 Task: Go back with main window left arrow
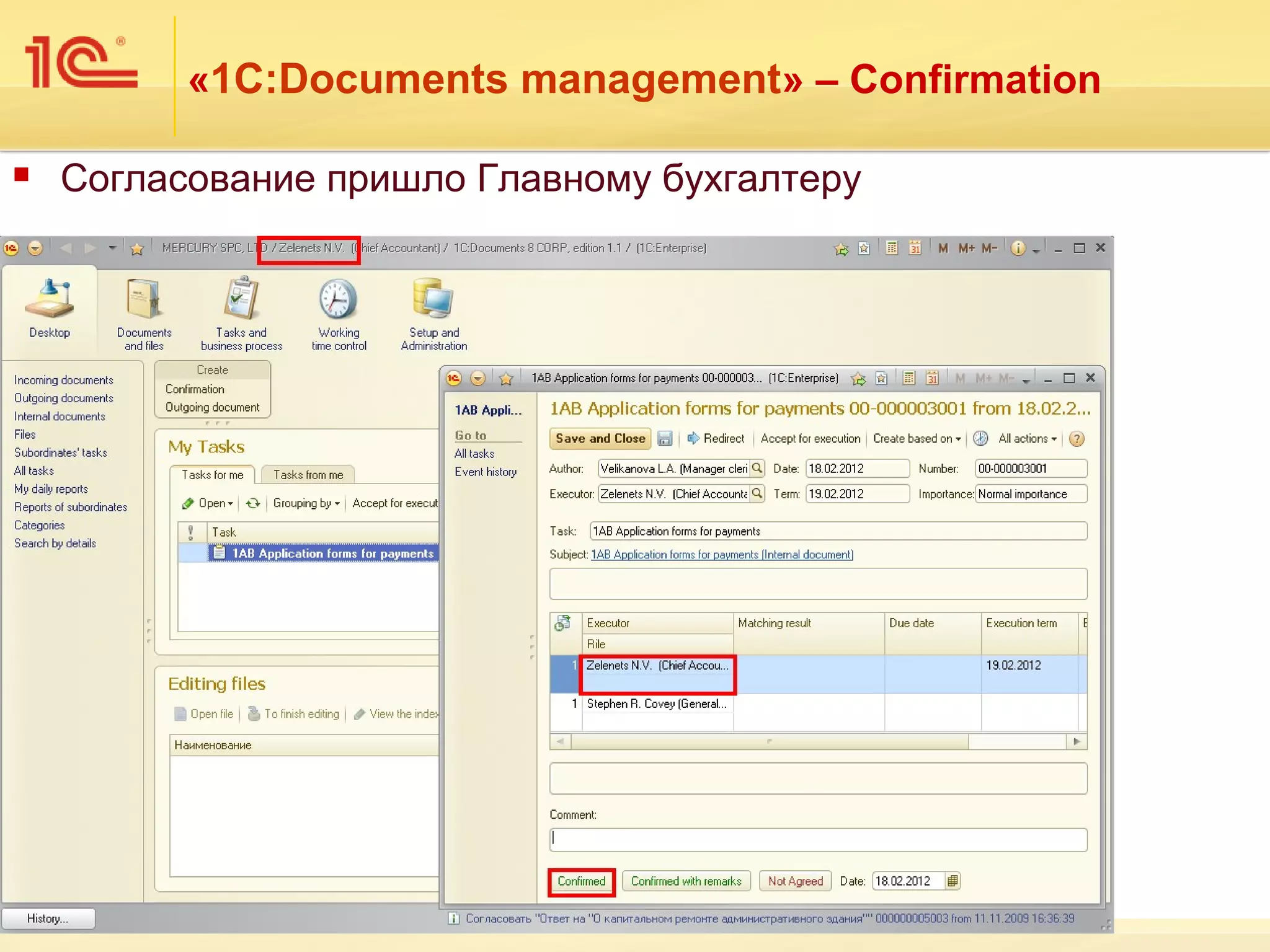coord(66,249)
